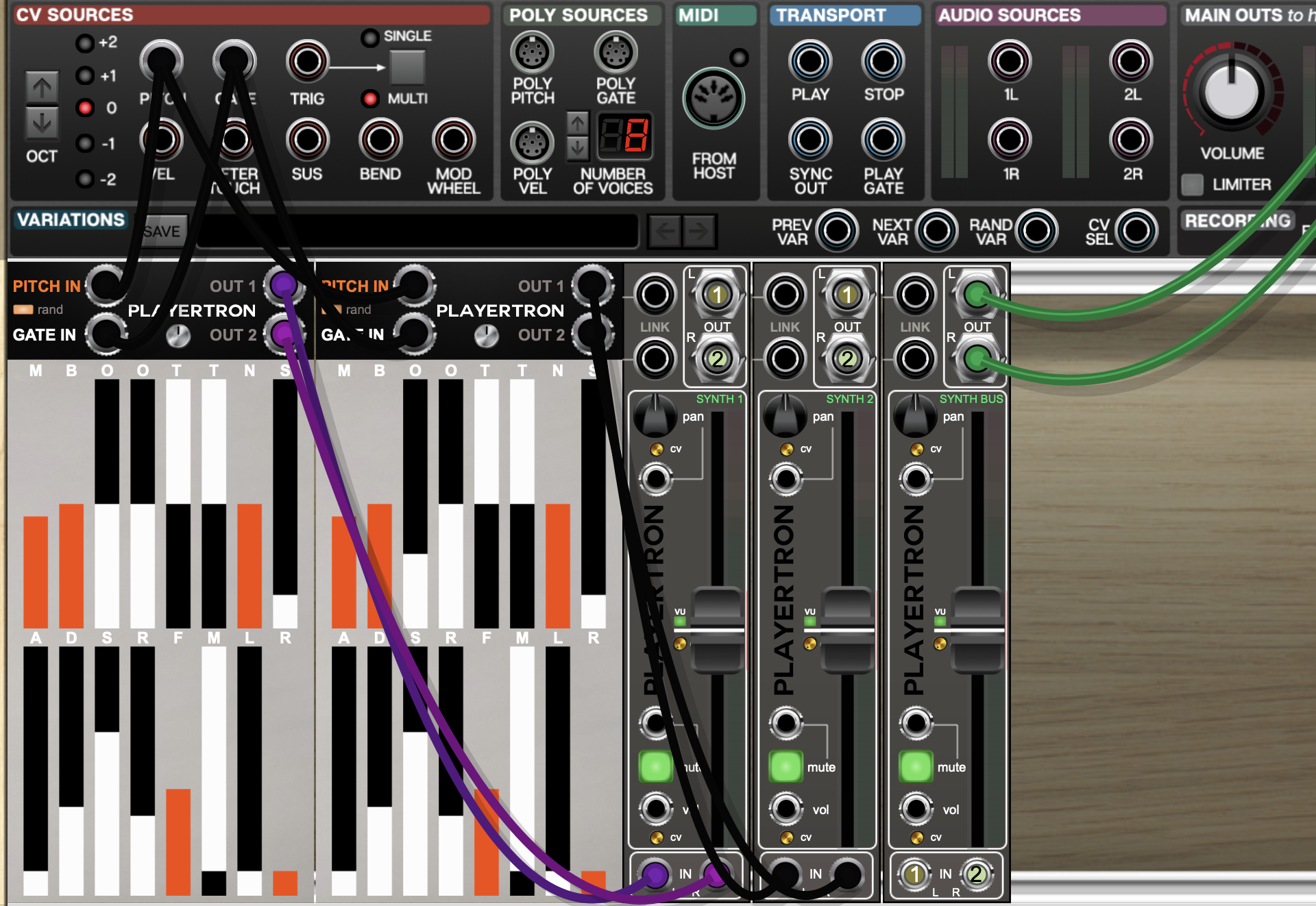The width and height of the screenshot is (1316, 906).
Task: Click the transport STOP jack
Action: coord(884,61)
